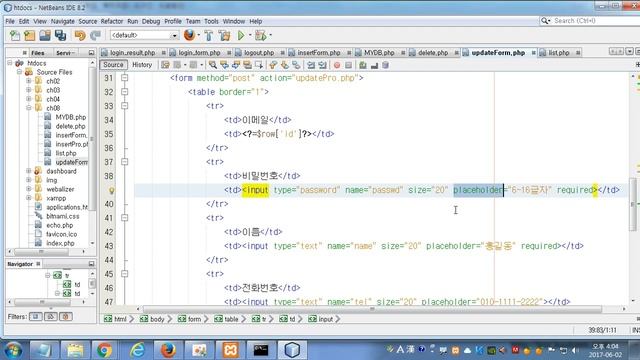Open the Refactor menu
This screenshot has height=360, width=640.
tap(112, 21)
